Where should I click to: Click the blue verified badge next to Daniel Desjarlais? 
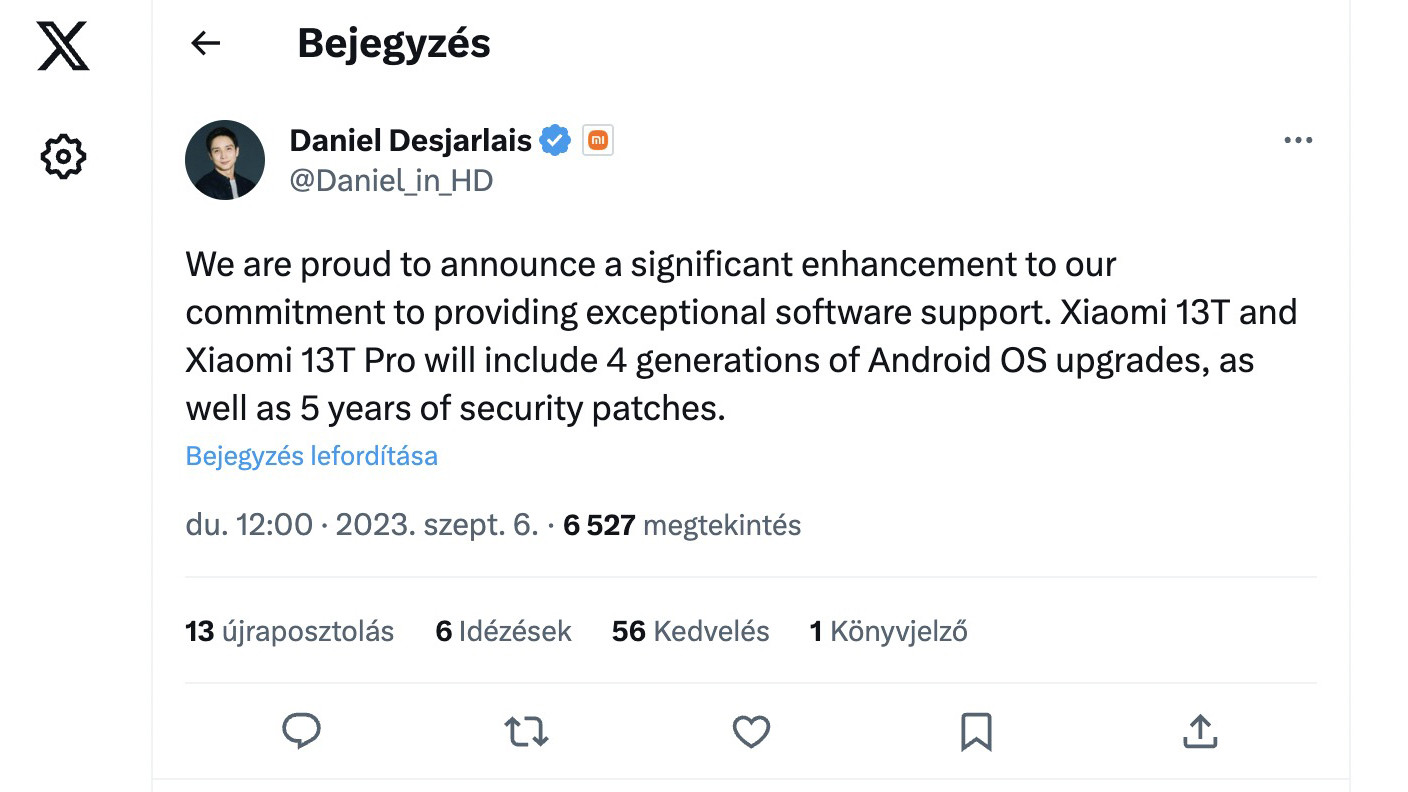(x=554, y=140)
